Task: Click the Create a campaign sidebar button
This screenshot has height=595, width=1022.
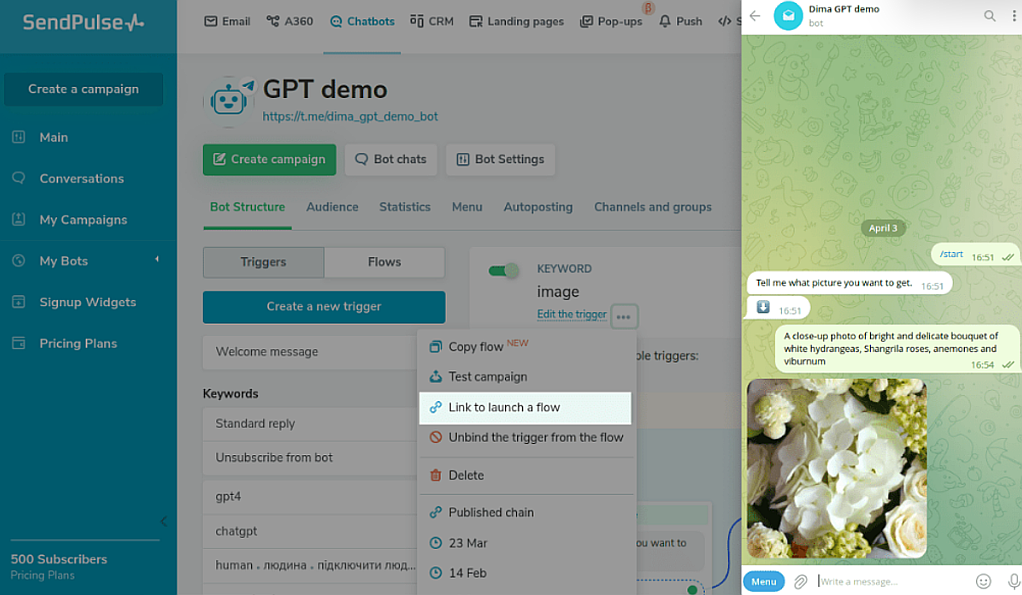Action: [83, 89]
